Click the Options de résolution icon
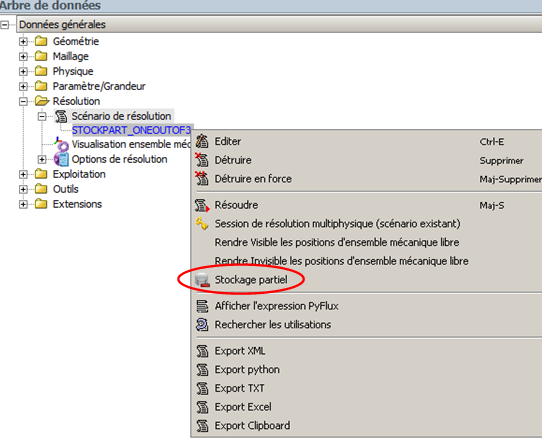 click(62, 159)
